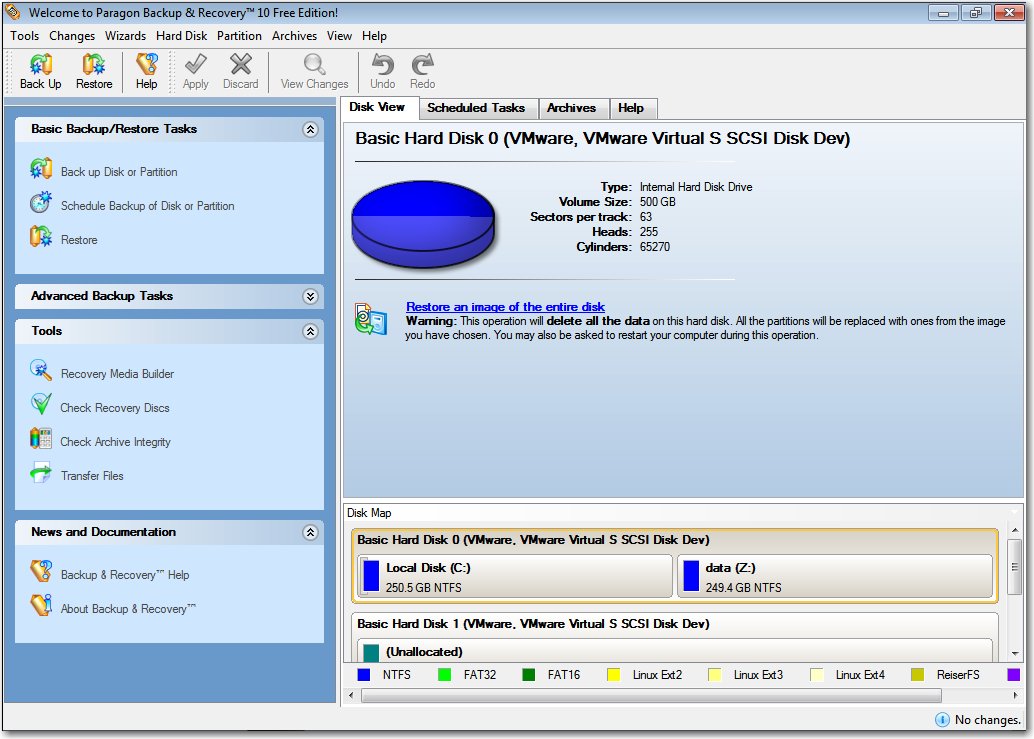Open the Hard Disk menu

pos(181,36)
